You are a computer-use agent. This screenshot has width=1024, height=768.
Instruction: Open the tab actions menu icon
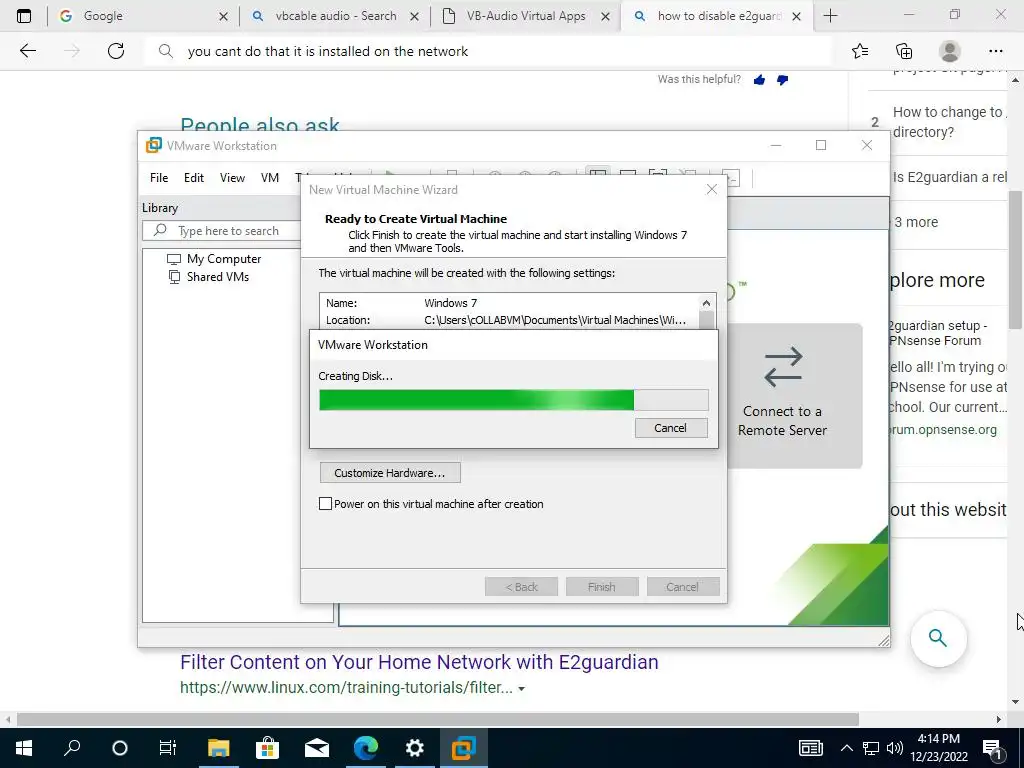(24, 16)
